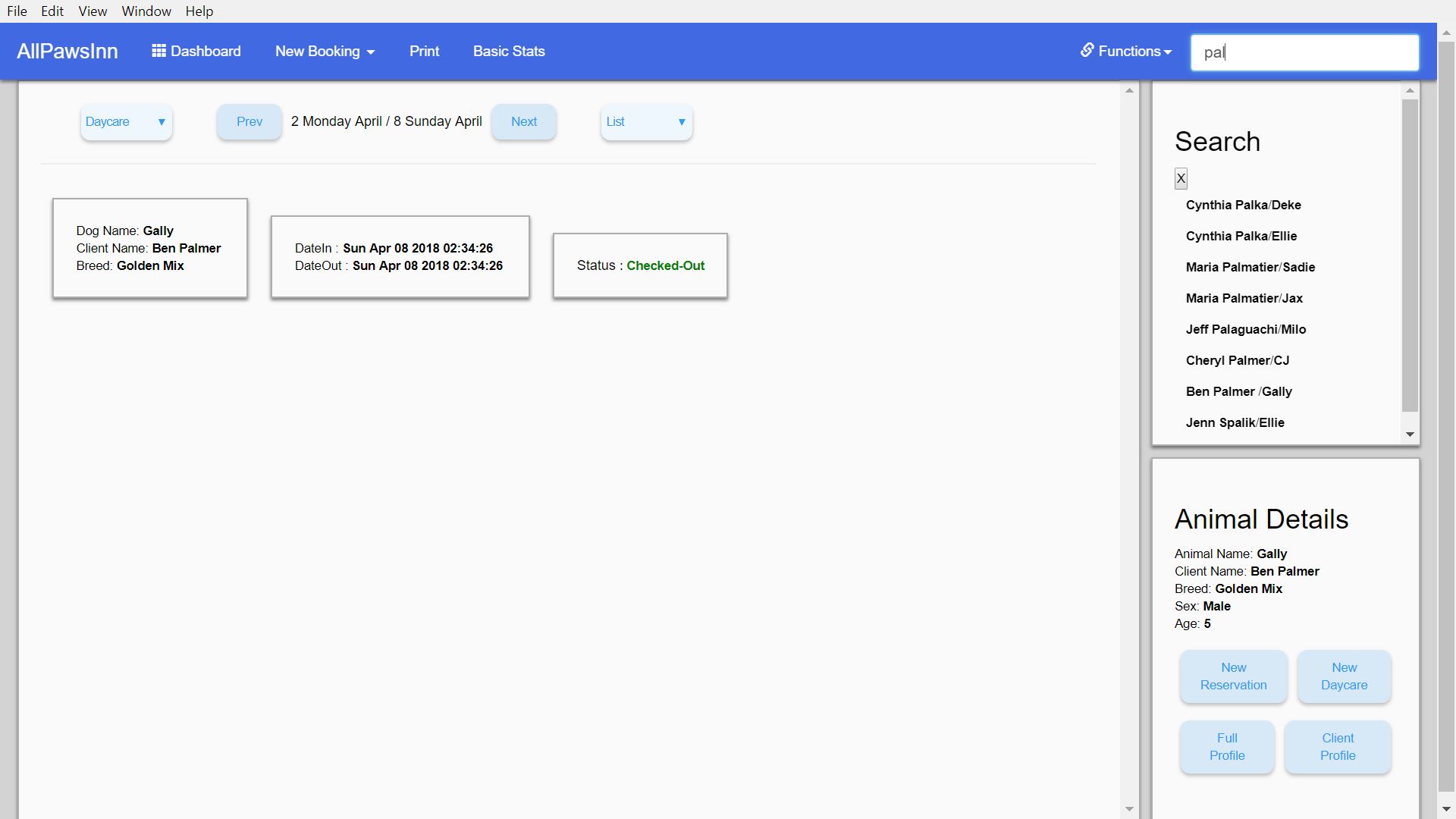The height and width of the screenshot is (819, 1456).
Task: Open the List view dropdown
Action: click(646, 122)
